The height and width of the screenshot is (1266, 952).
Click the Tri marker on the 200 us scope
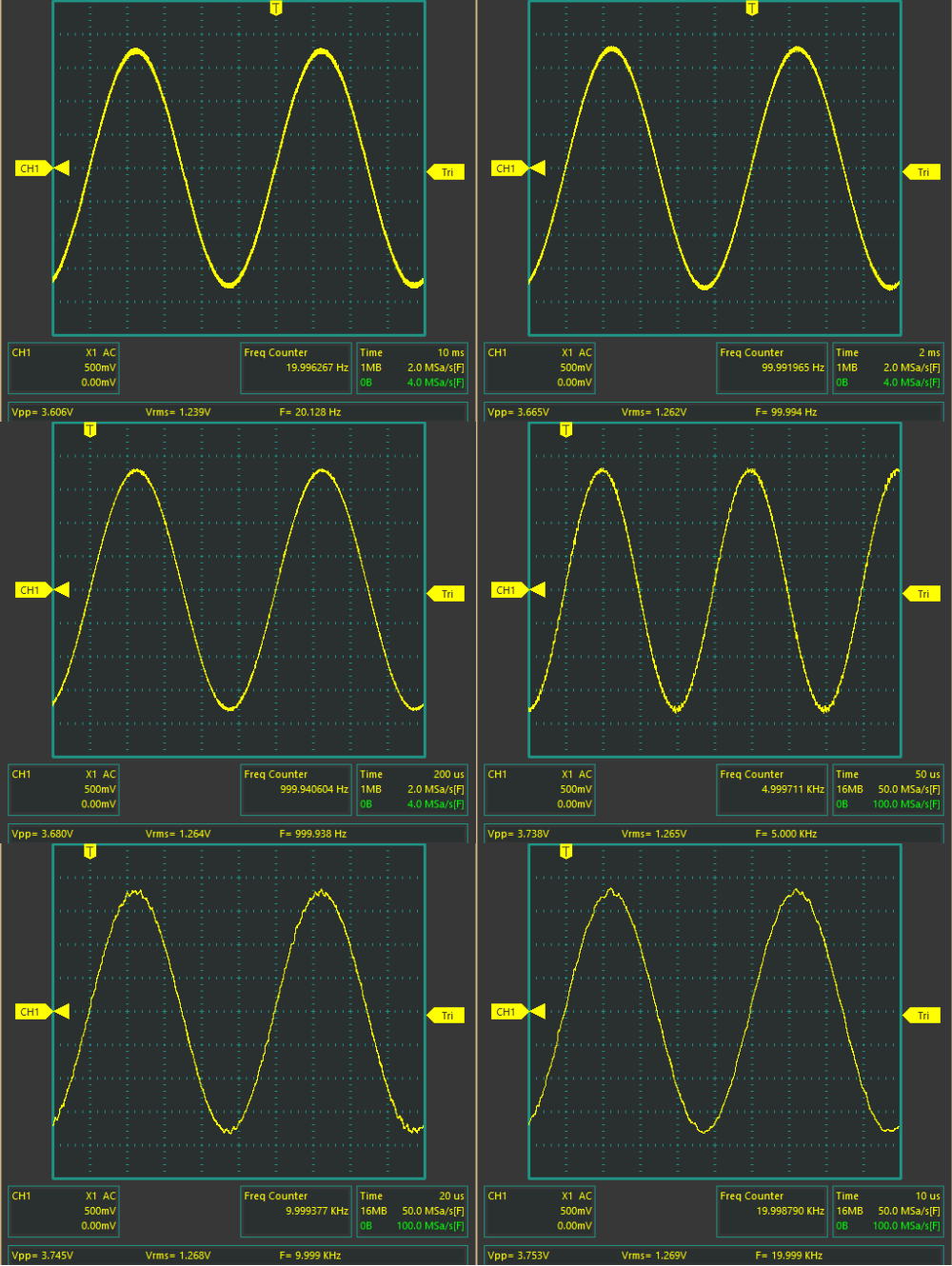point(446,594)
